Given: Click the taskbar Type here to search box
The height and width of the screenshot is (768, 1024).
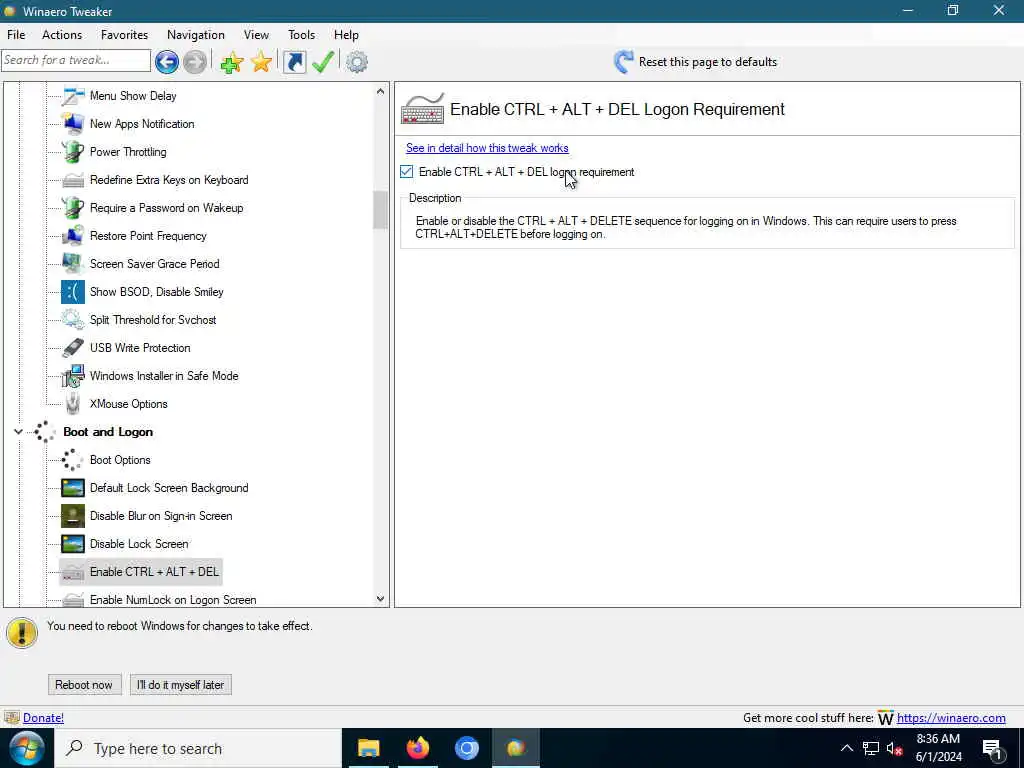Looking at the screenshot, I should [198, 748].
